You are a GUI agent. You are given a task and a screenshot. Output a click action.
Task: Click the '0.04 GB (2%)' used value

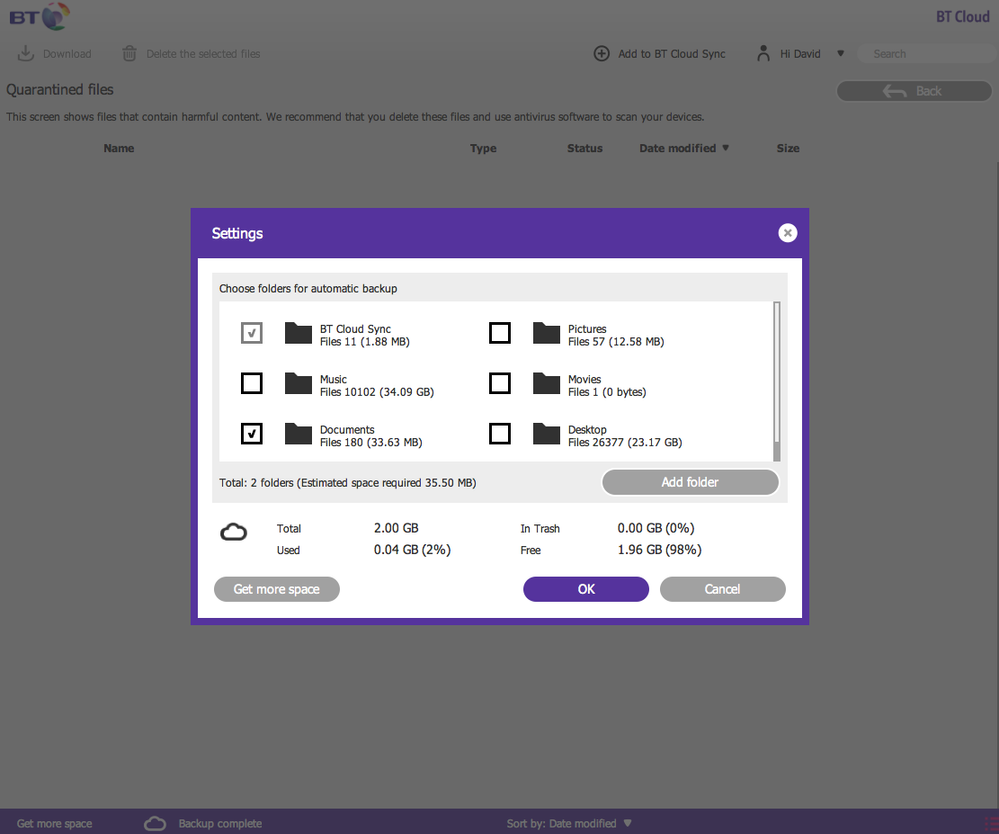point(412,549)
